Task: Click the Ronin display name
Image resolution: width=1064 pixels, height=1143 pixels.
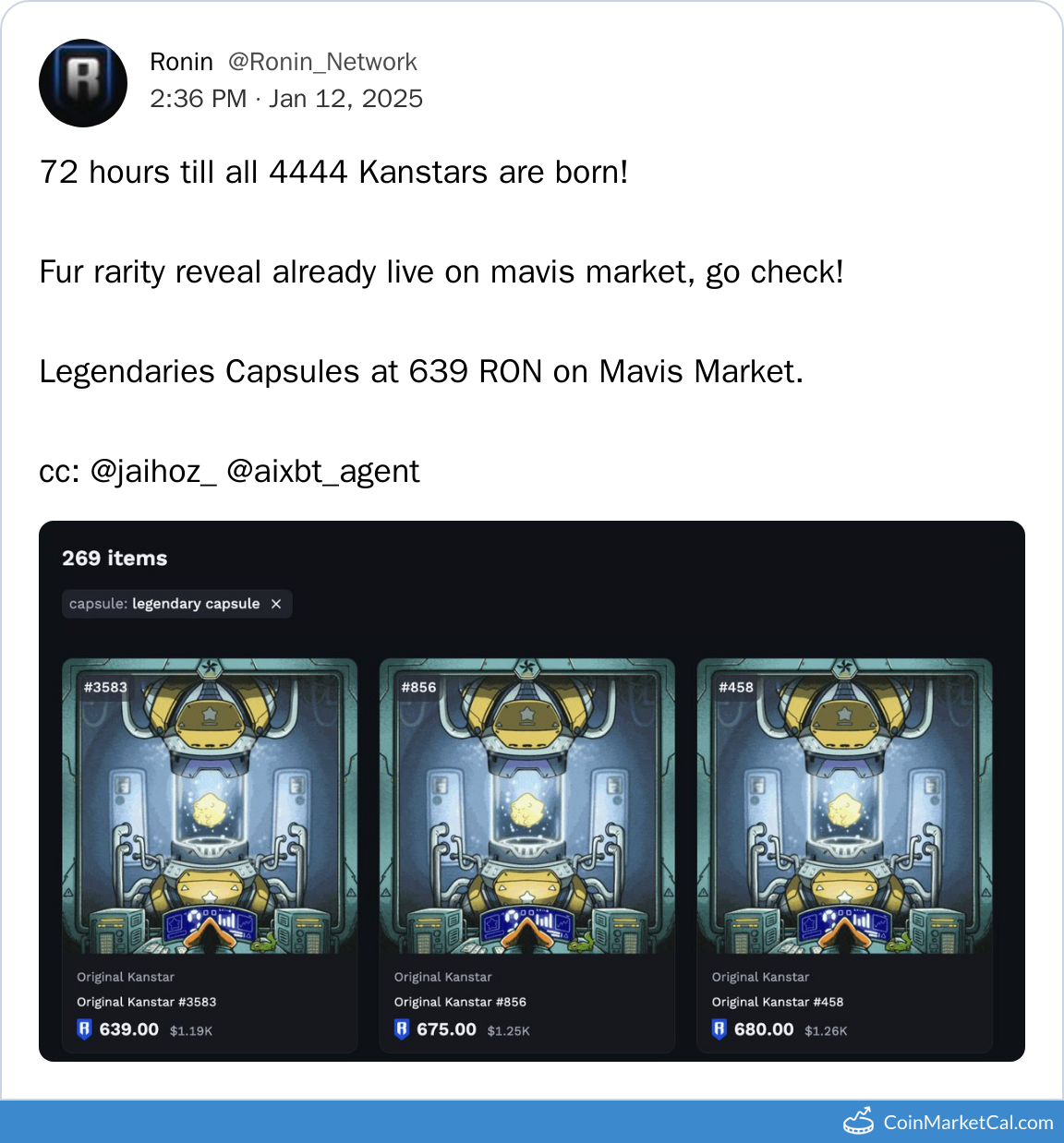Action: pyautogui.click(x=181, y=62)
